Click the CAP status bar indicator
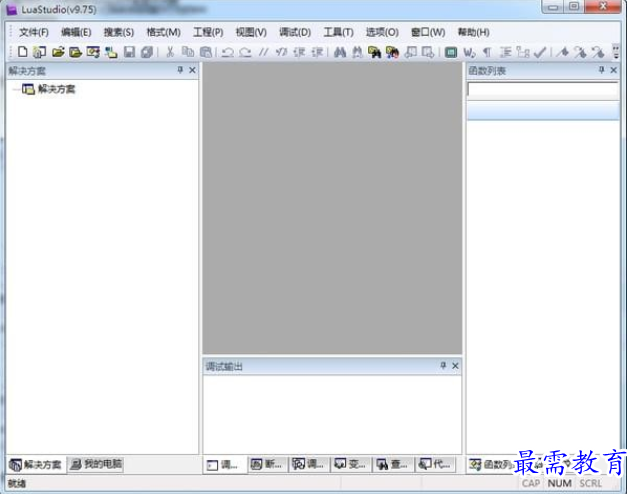 click(x=531, y=483)
